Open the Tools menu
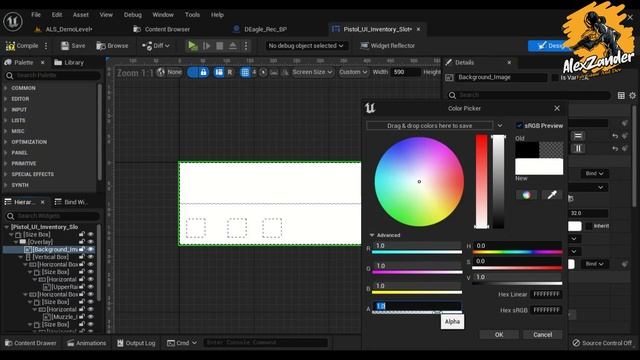The image size is (640, 360). 192,15
